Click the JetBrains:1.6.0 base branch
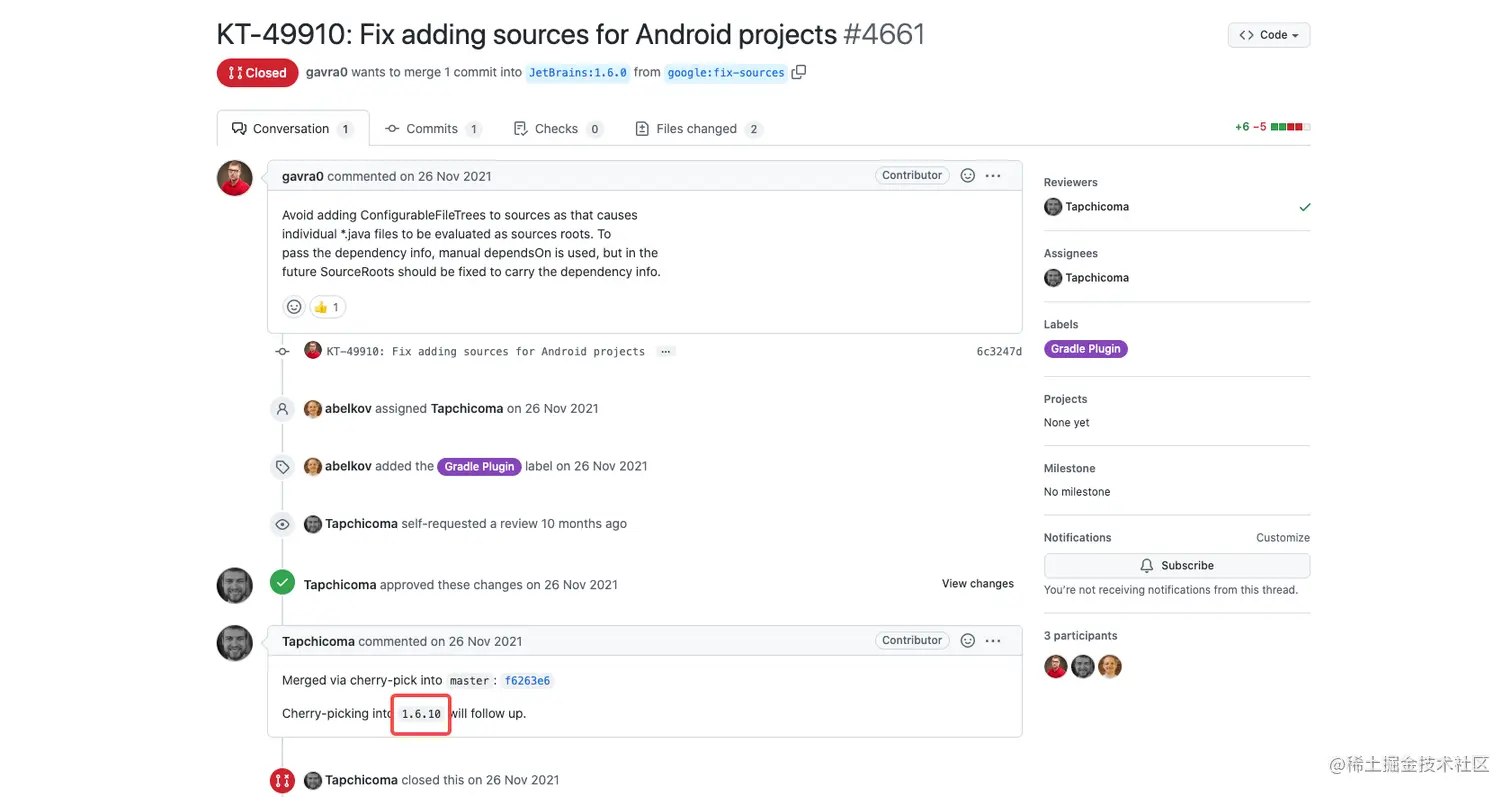1512x797 pixels. (578, 72)
